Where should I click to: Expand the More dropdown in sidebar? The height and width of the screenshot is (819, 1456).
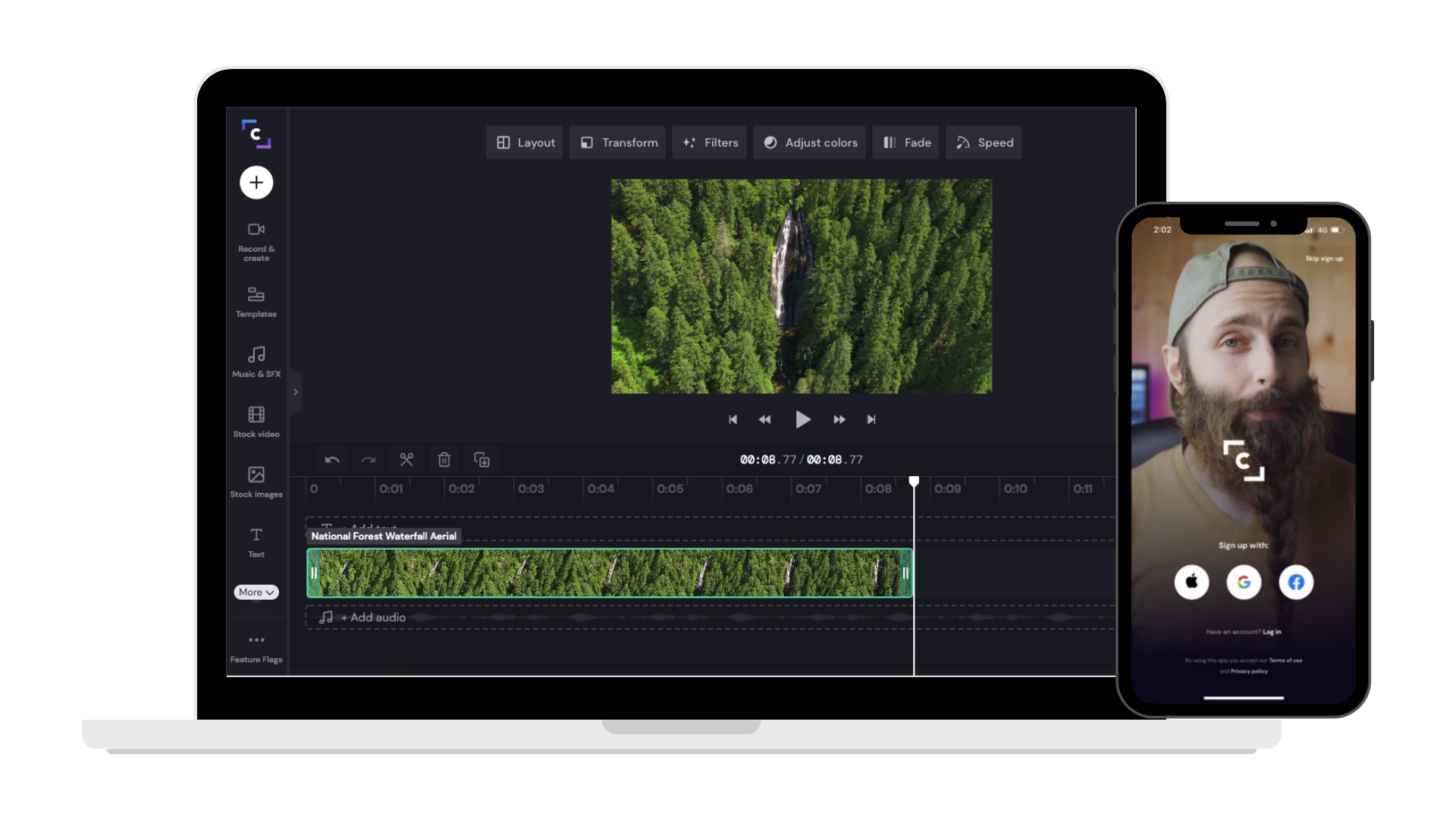[256, 592]
